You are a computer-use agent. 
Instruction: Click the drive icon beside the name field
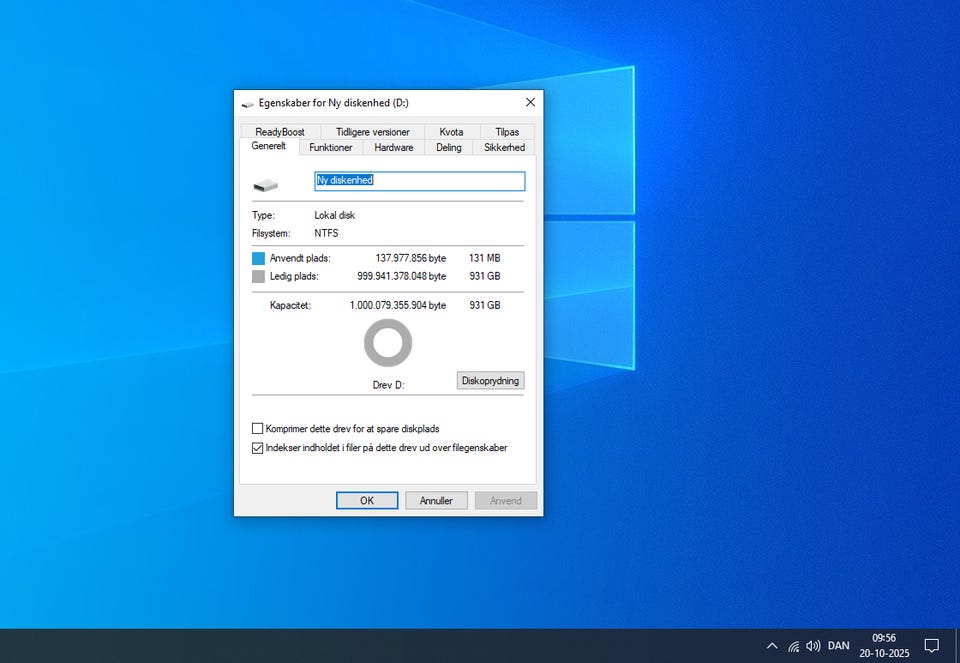pos(265,185)
